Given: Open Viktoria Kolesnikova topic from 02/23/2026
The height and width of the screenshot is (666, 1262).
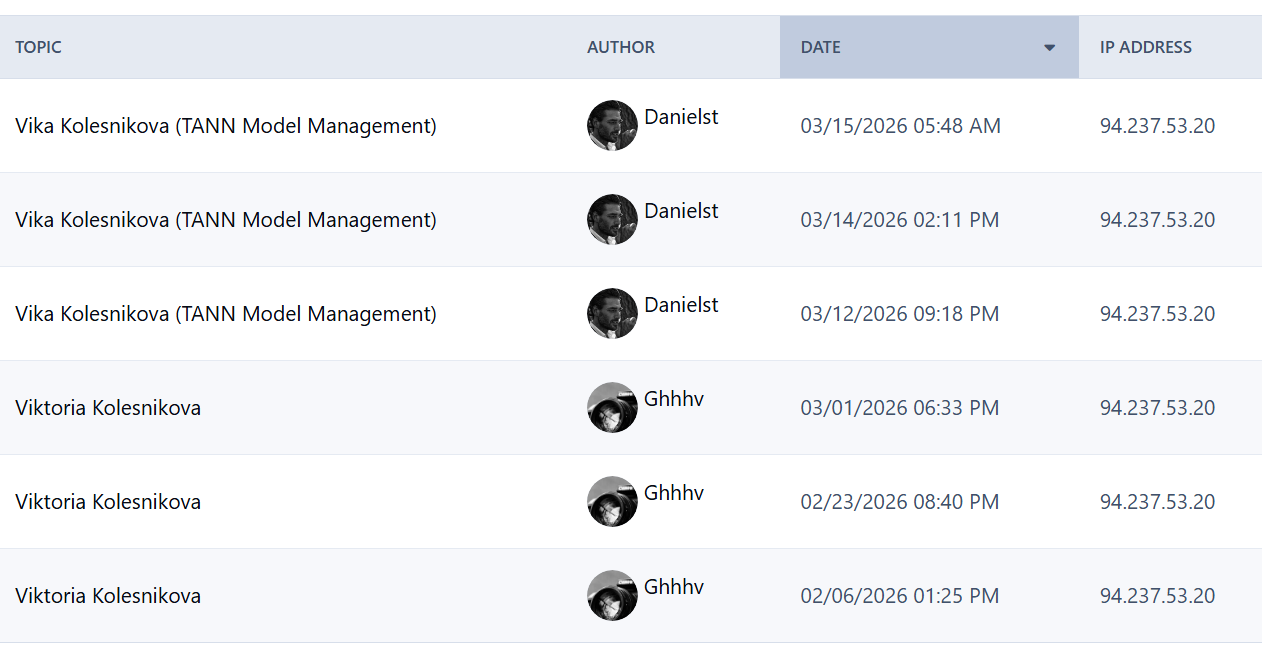Looking at the screenshot, I should point(108,502).
